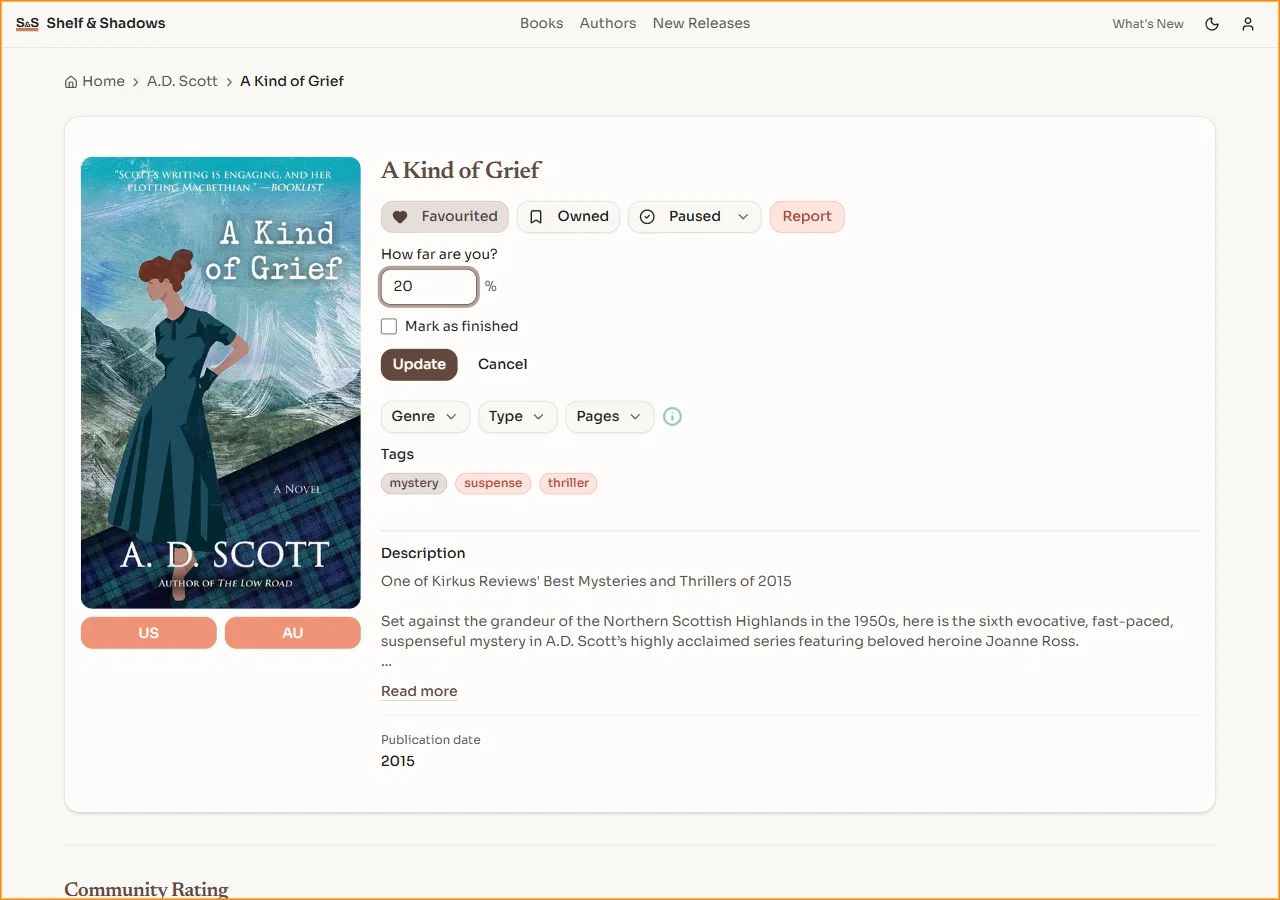Screen dimensions: 1280x900
Task: Select the thriller tag
Action: 568,484
